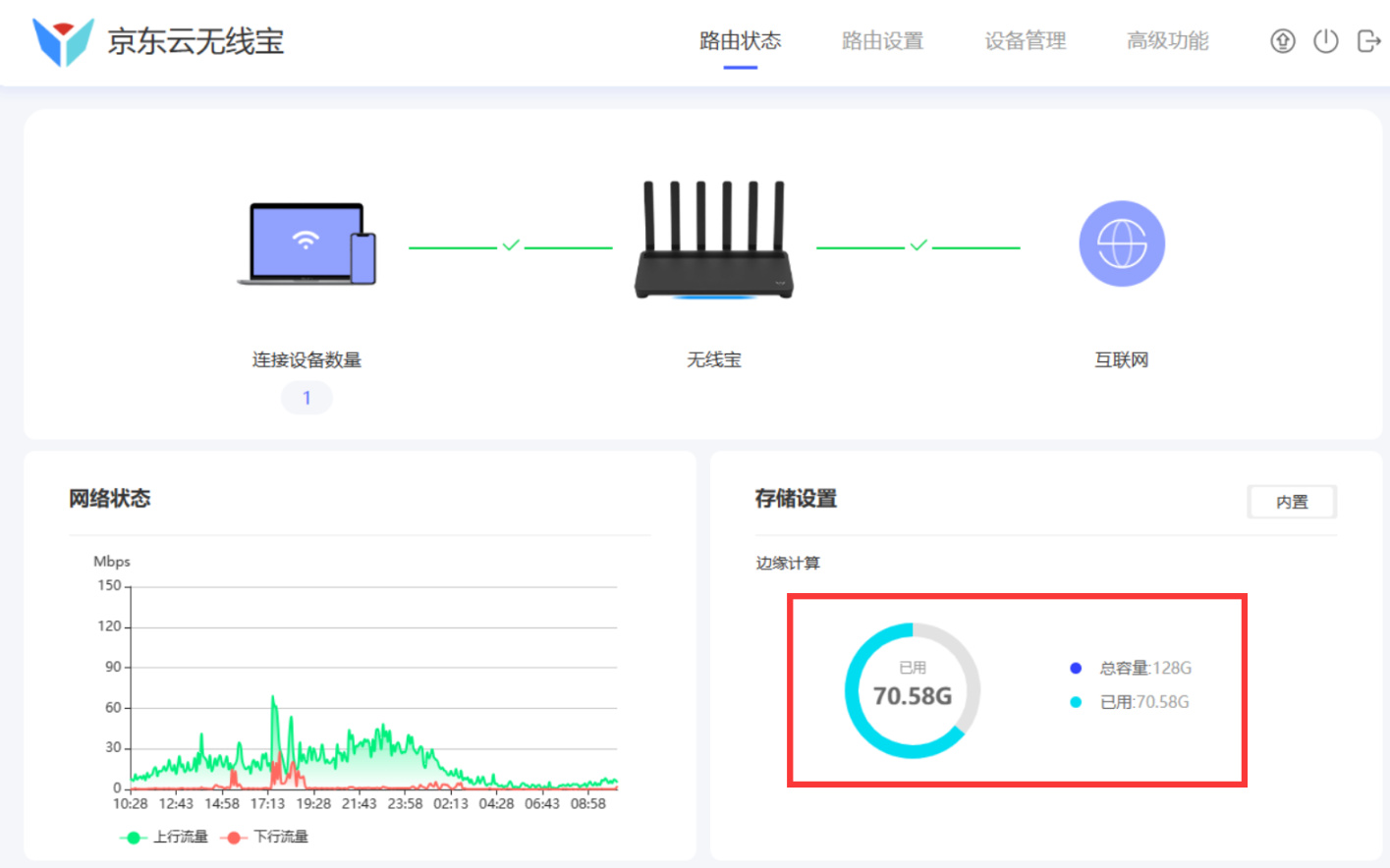Open the 路由设置 tab
This screenshot has height=868, width=1390.
pos(883,41)
